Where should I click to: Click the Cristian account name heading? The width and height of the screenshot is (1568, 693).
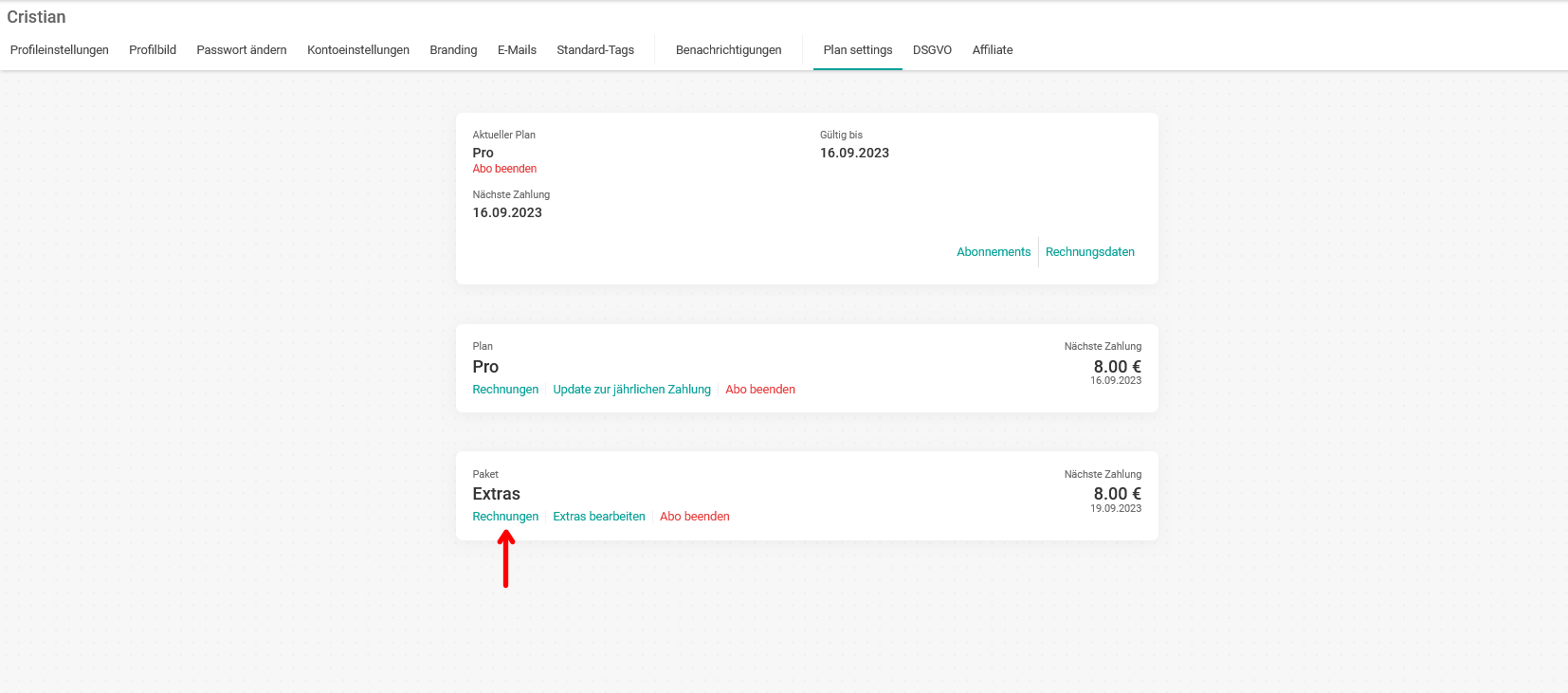36,17
